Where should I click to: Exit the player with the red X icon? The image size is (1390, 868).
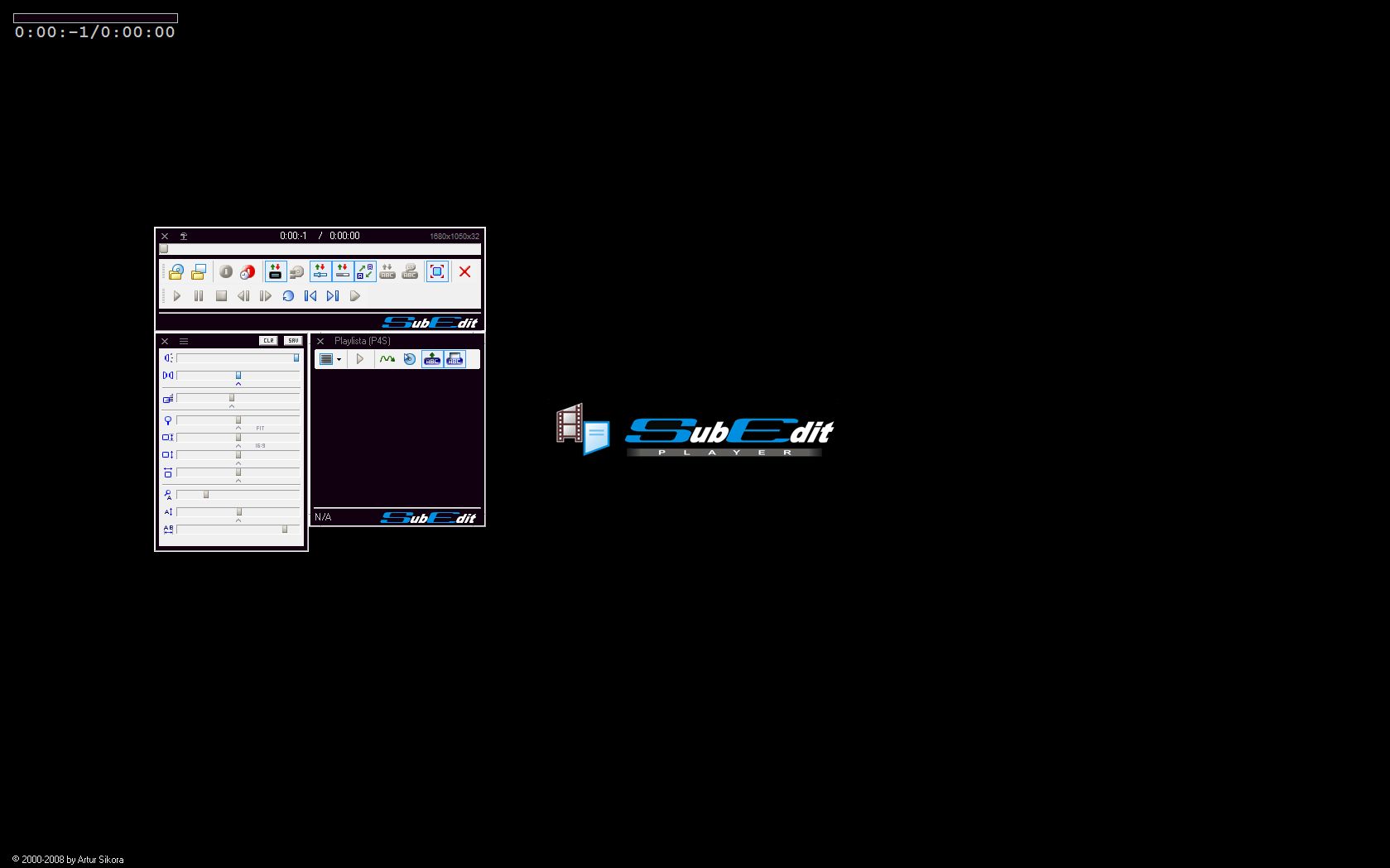pos(464,271)
